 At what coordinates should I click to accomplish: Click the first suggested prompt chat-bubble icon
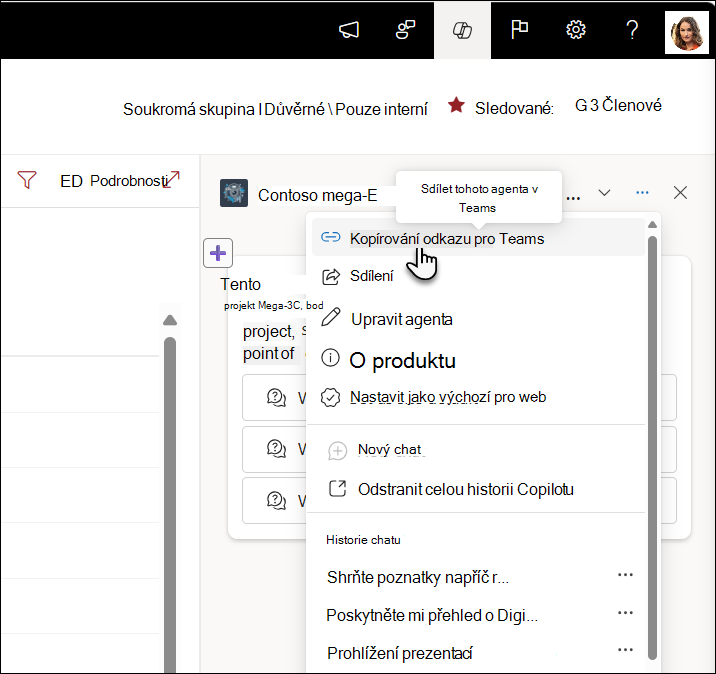point(276,397)
